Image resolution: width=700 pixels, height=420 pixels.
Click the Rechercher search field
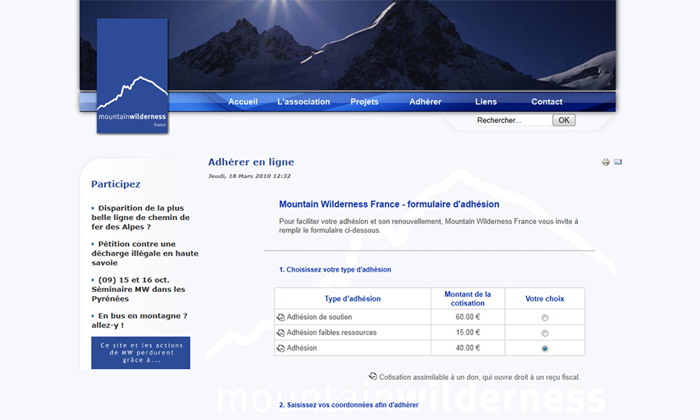513,120
